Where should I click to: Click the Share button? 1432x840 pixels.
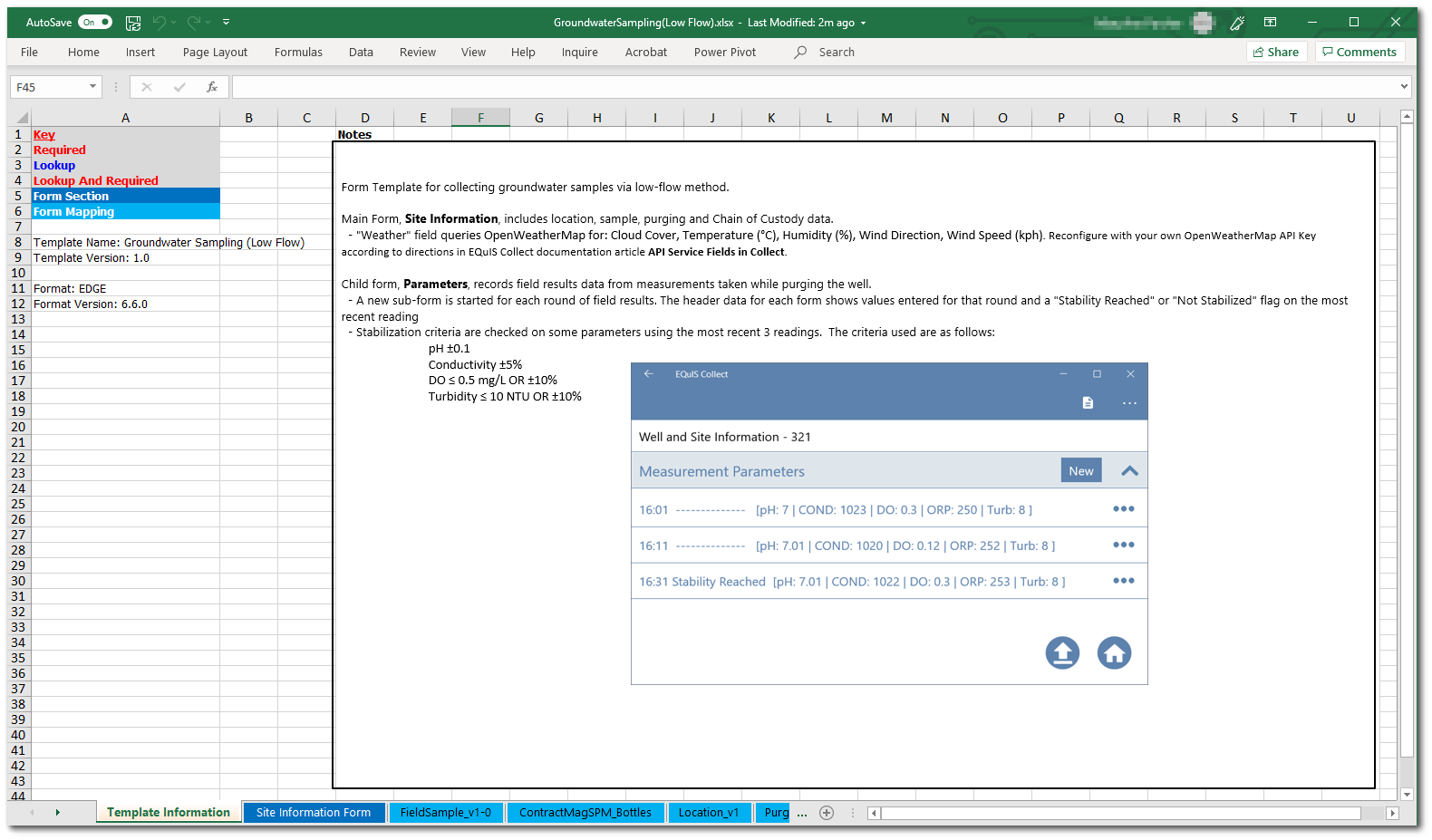coord(1276,53)
